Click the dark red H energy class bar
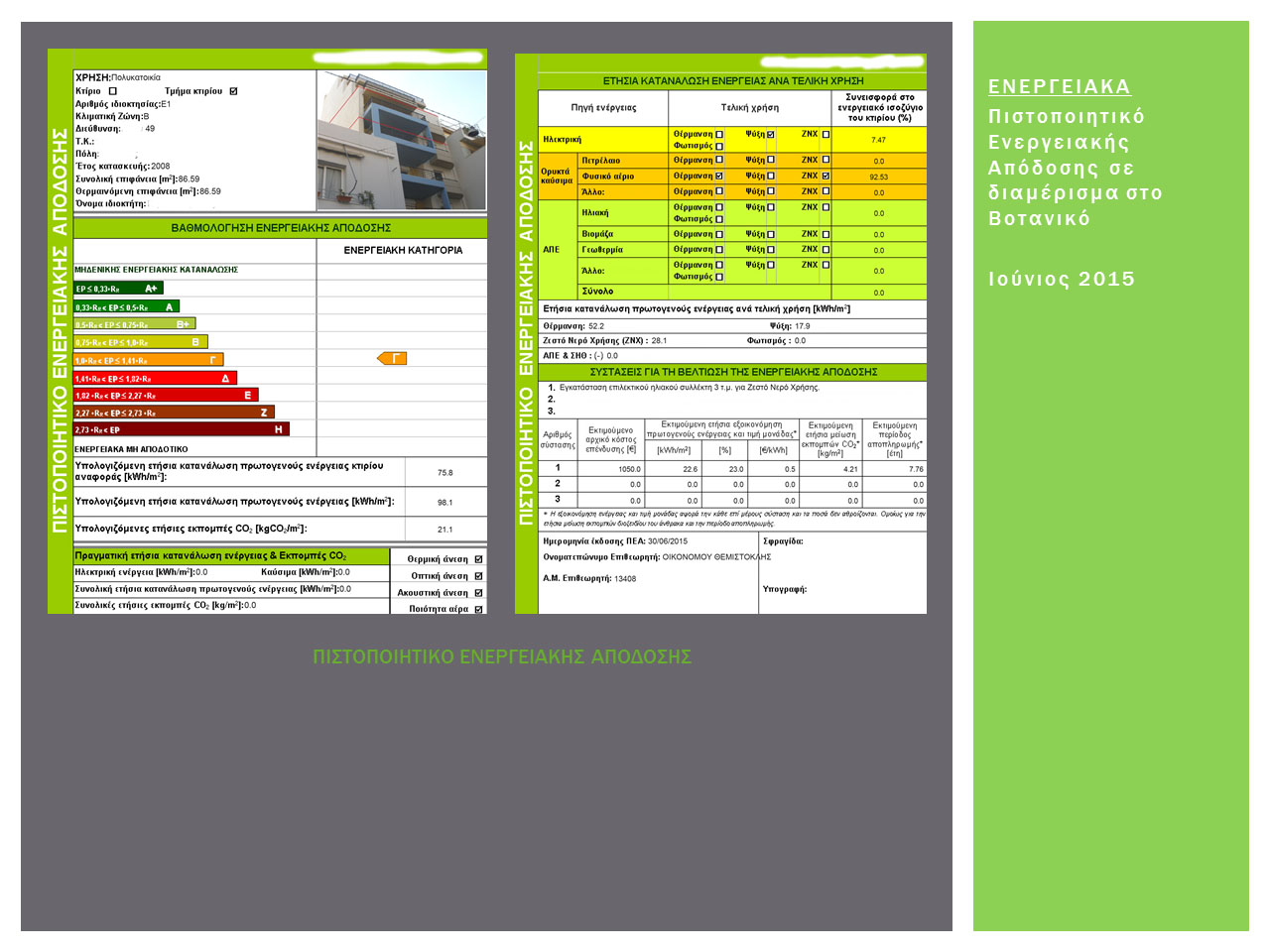1270x952 pixels. [182, 429]
